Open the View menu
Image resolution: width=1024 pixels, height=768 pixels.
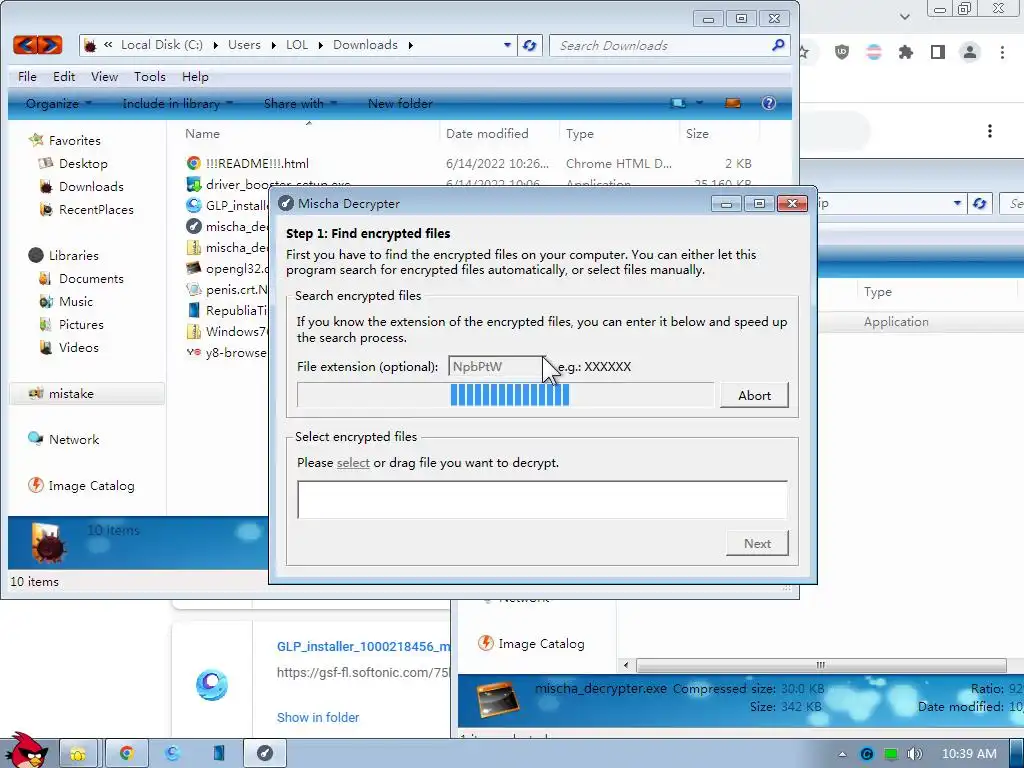pyautogui.click(x=104, y=76)
